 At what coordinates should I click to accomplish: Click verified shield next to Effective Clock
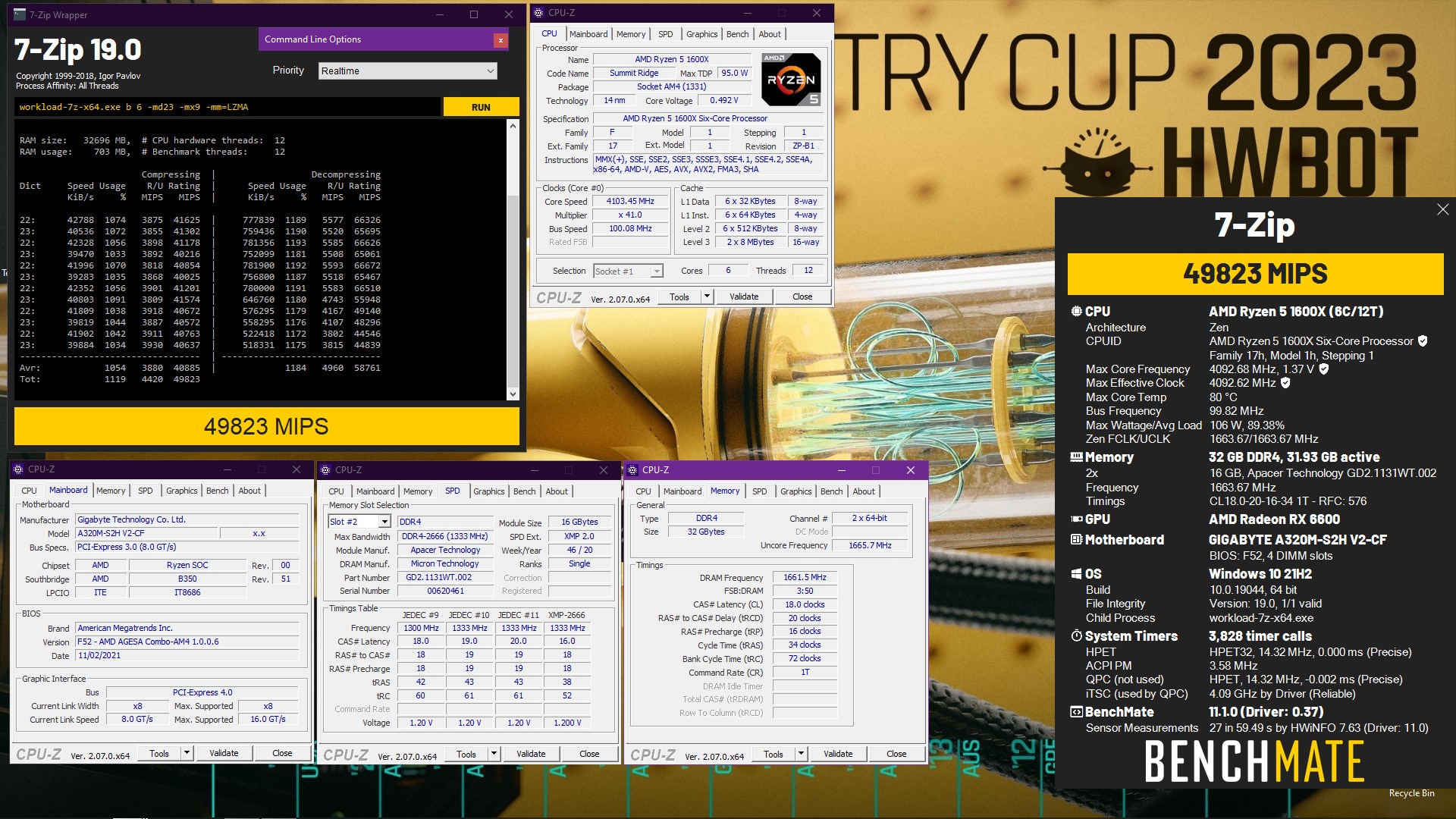pos(1285,383)
